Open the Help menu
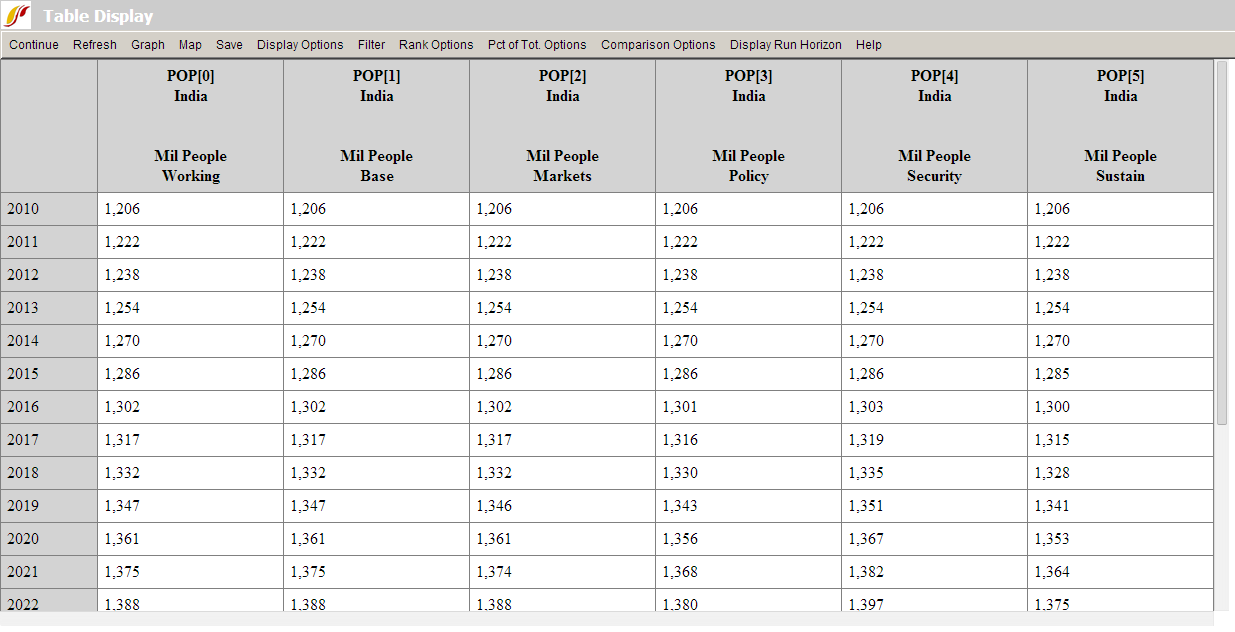Viewport: 1235px width, 632px height. click(868, 44)
